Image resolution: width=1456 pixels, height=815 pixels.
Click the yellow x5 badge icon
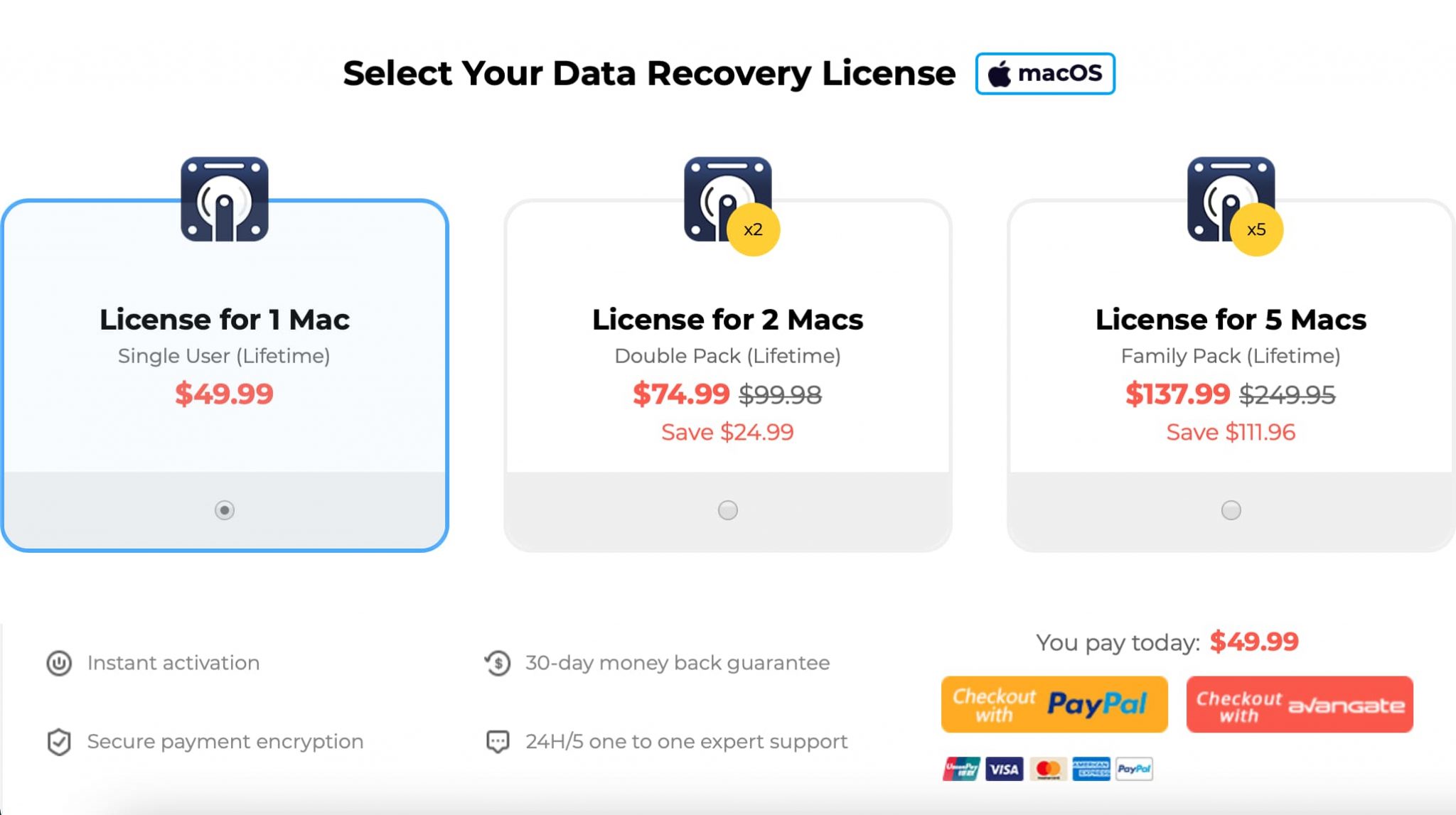click(1257, 230)
